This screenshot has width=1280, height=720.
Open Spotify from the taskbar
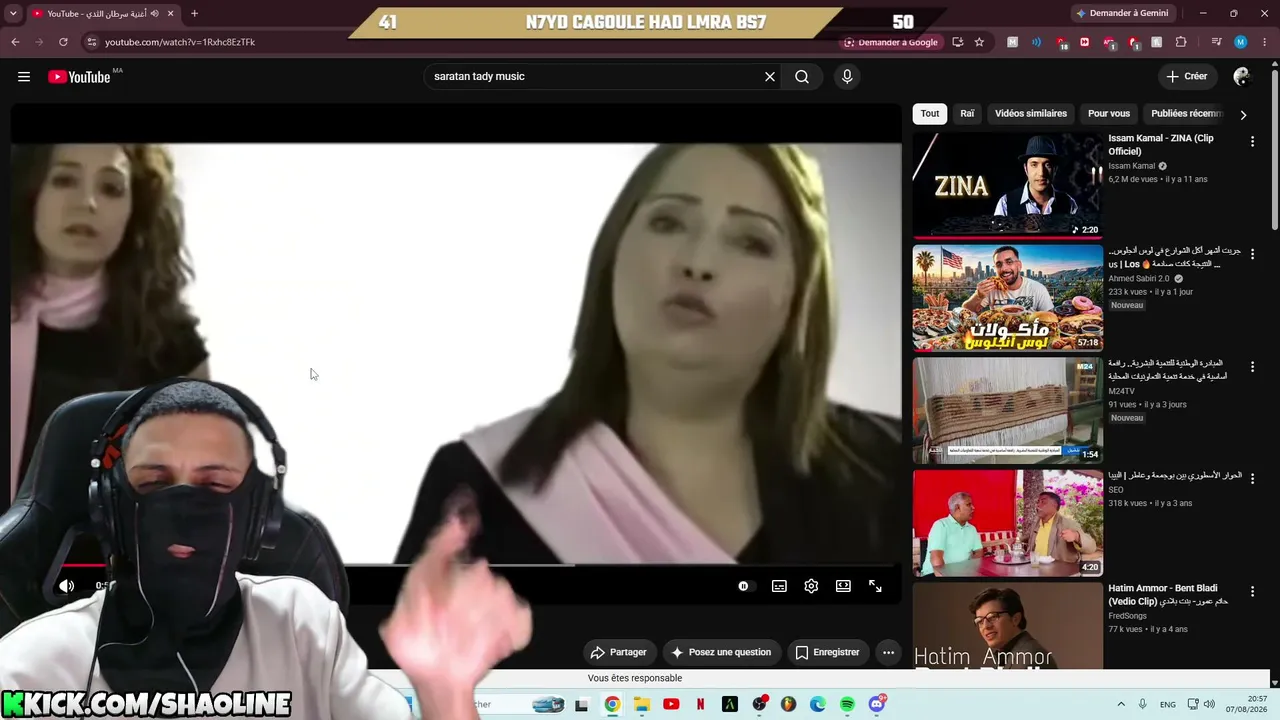(x=847, y=705)
